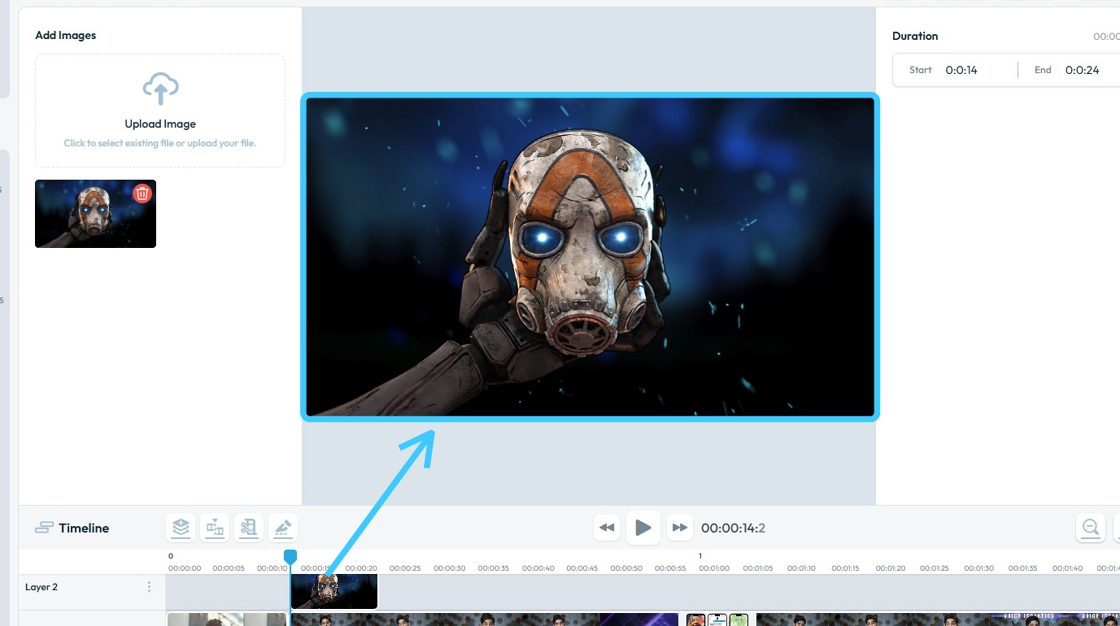This screenshot has width=1120, height=626.
Task: Click the 00:00:45 mark on timeline ruler
Action: point(582,568)
